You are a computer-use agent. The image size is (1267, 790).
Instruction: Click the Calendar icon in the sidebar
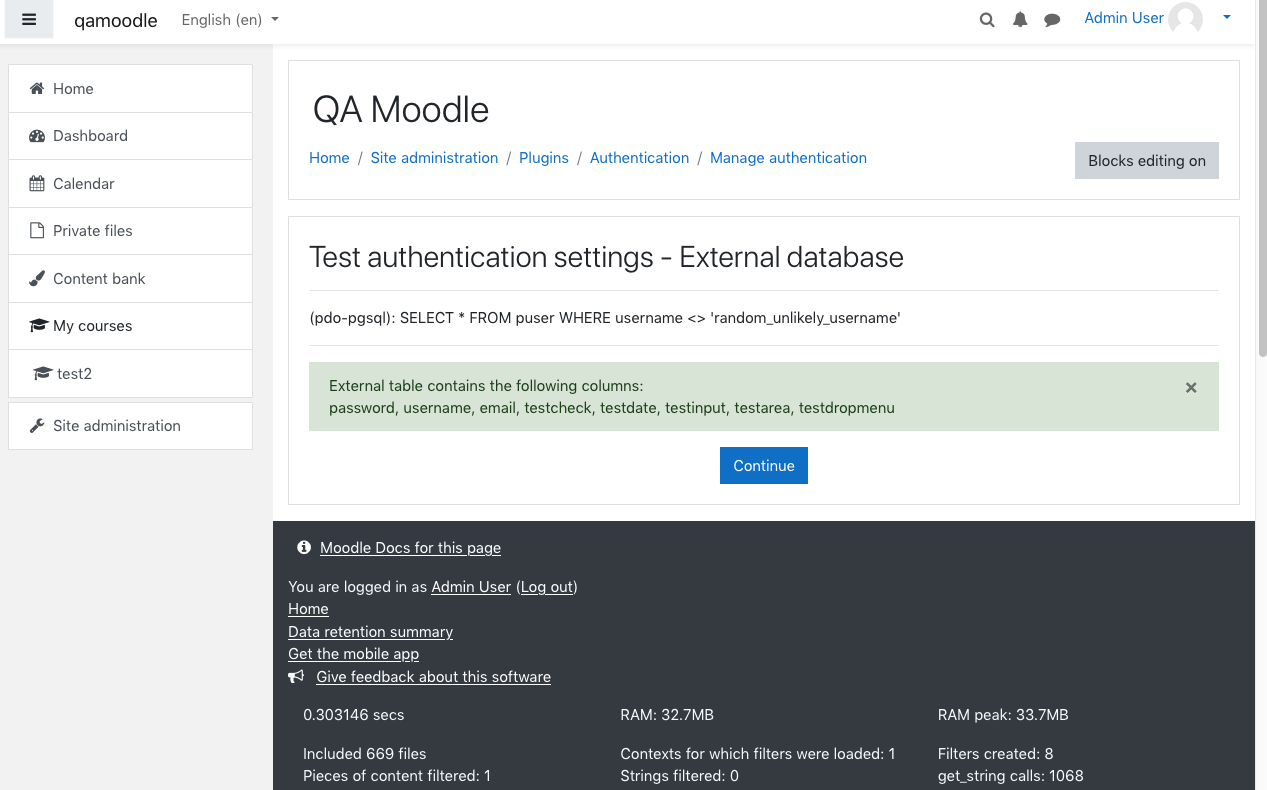(x=37, y=184)
